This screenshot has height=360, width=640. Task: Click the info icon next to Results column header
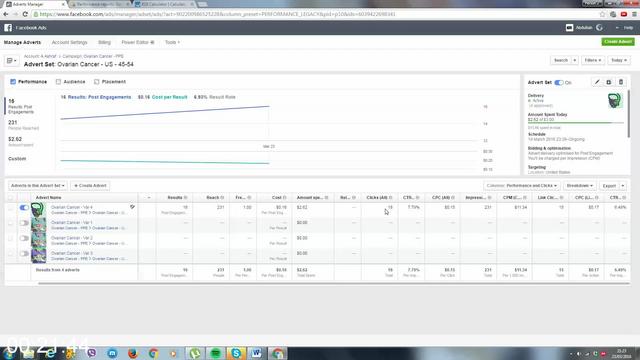(x=185, y=198)
